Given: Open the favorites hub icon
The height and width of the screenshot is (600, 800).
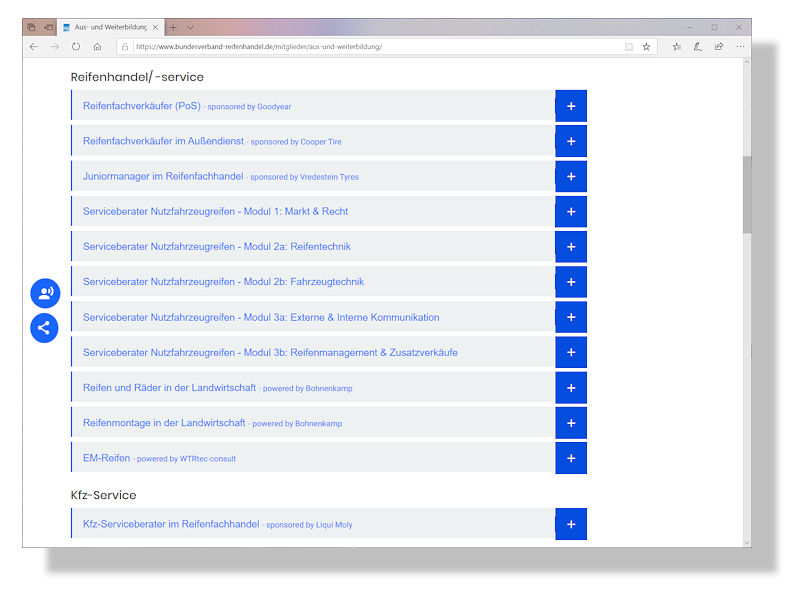Looking at the screenshot, I should (677, 47).
